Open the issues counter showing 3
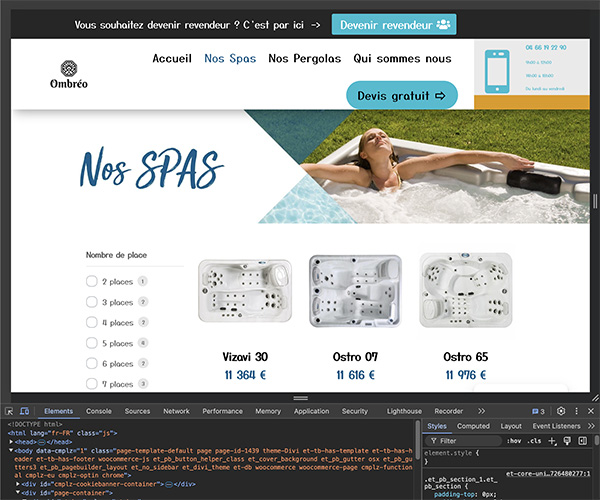The image size is (600, 500). tap(538, 411)
